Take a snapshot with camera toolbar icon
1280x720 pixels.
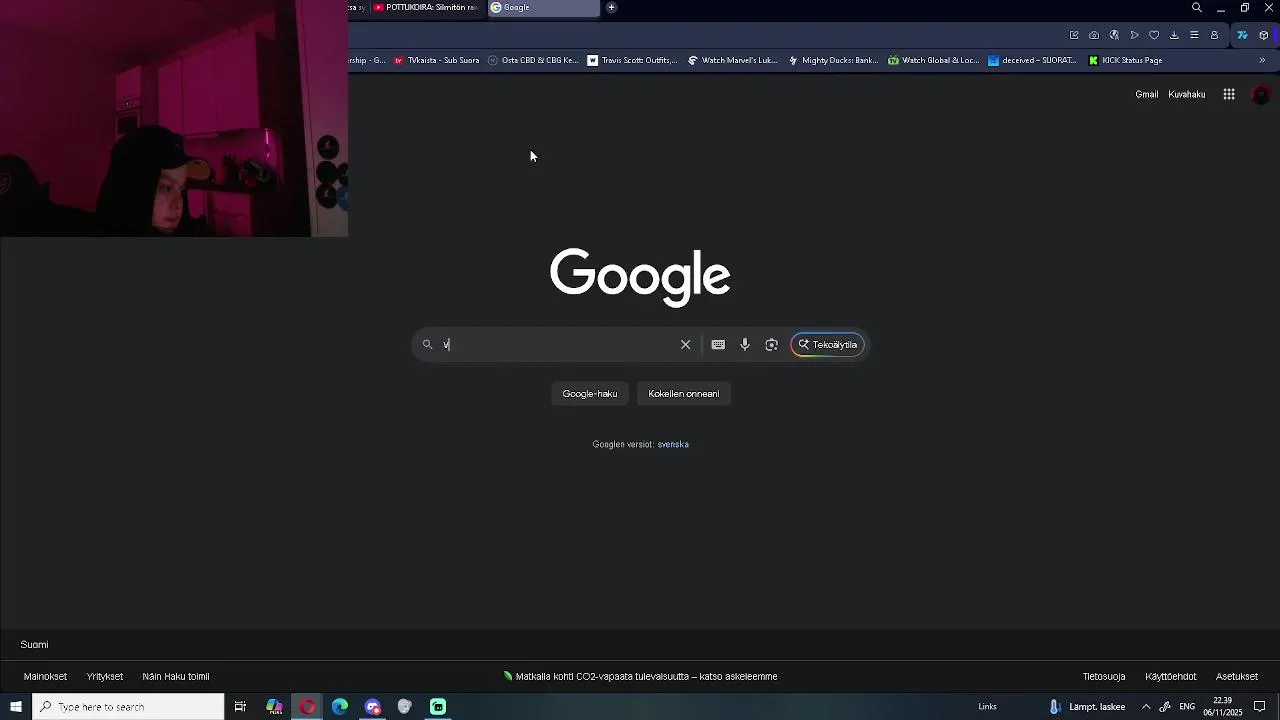(1094, 35)
